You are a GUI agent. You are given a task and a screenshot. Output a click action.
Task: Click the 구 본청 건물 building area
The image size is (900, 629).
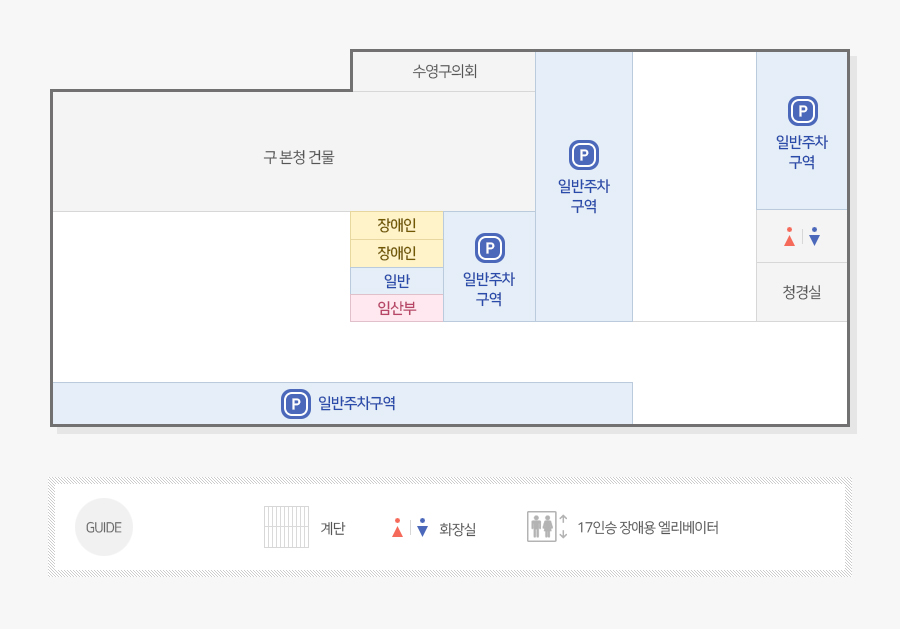298,157
